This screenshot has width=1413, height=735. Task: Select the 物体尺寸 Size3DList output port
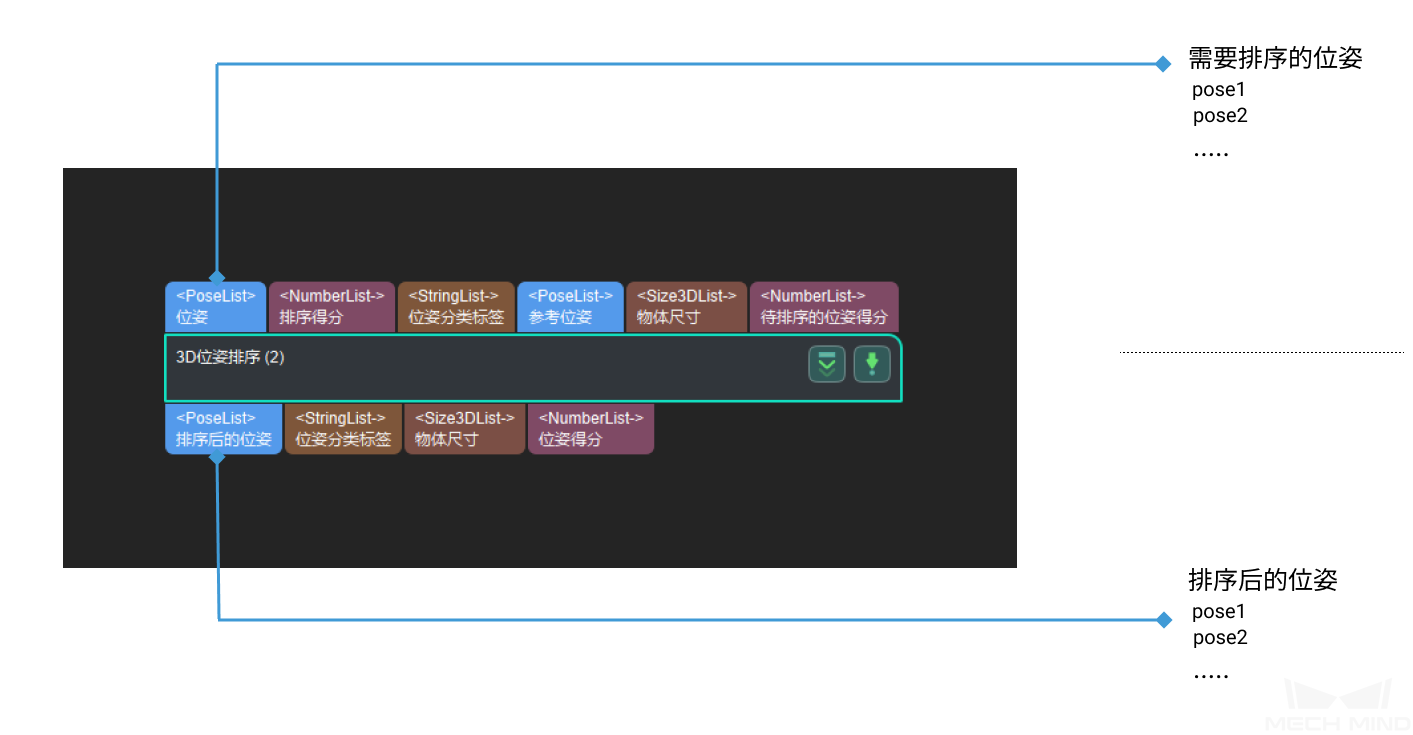(465, 429)
